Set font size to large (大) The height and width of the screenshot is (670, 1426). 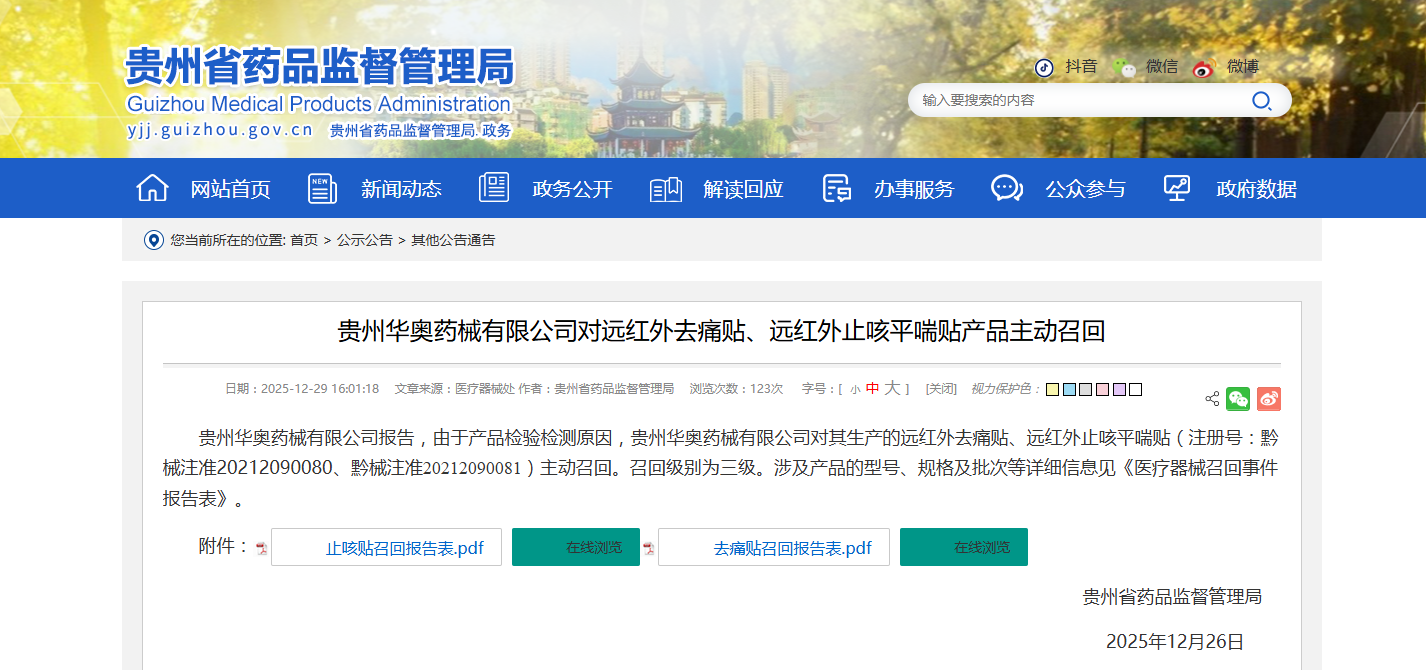pyautogui.click(x=891, y=389)
